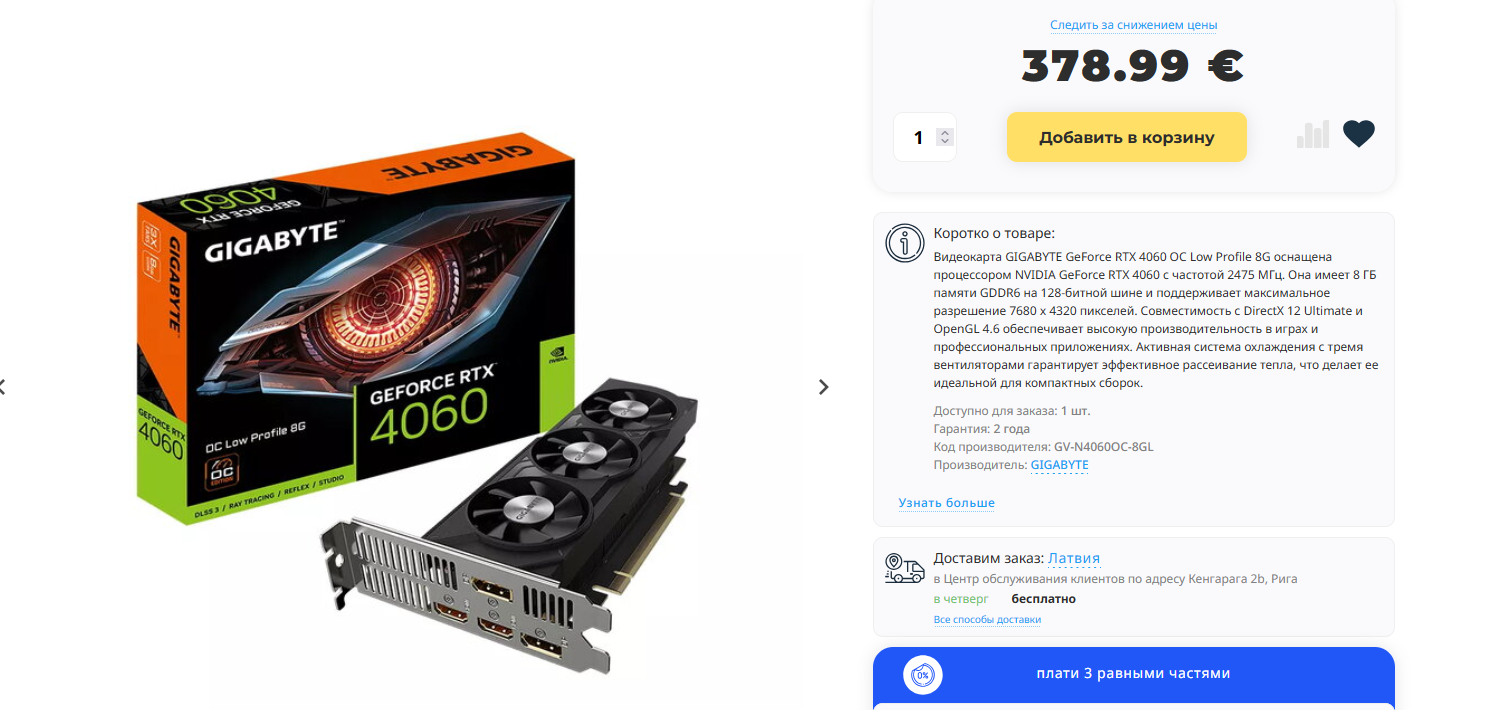
Task: Add product to wishlist with heart icon
Action: 1358,134
